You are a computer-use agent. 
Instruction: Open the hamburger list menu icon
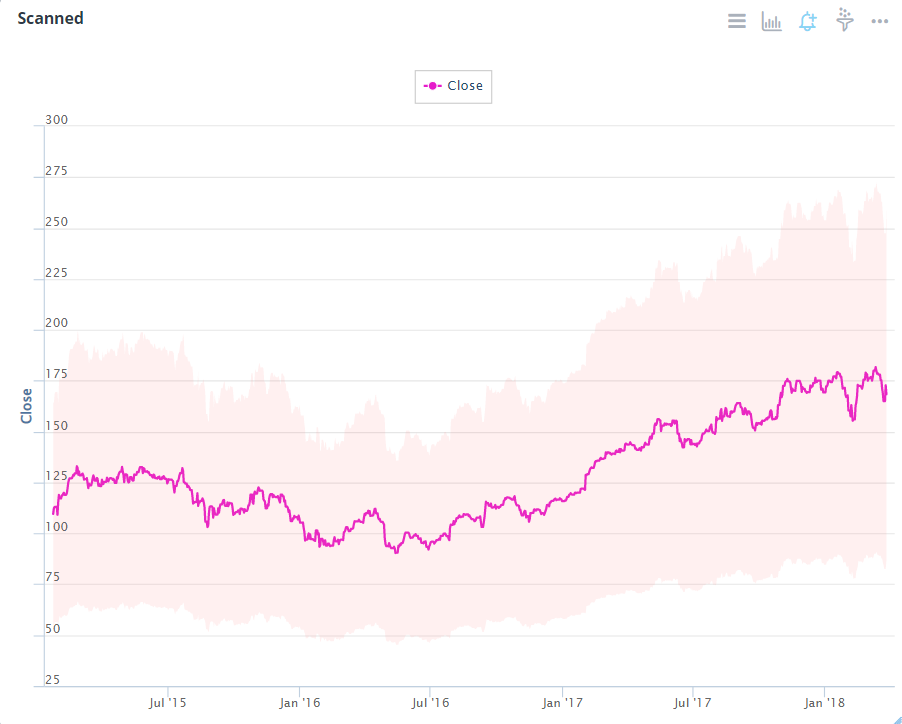[x=737, y=21]
